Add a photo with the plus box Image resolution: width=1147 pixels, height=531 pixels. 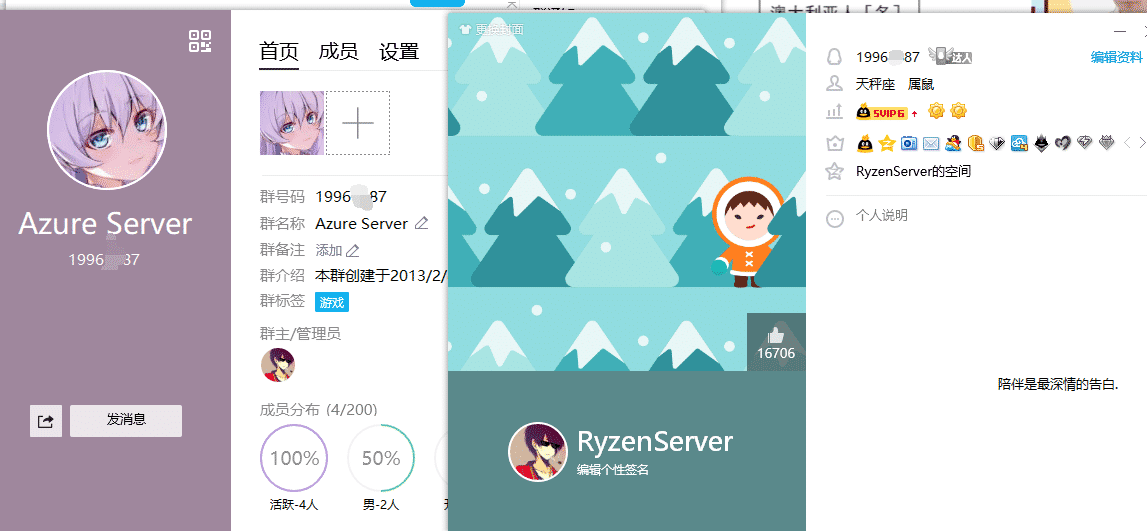pos(358,123)
